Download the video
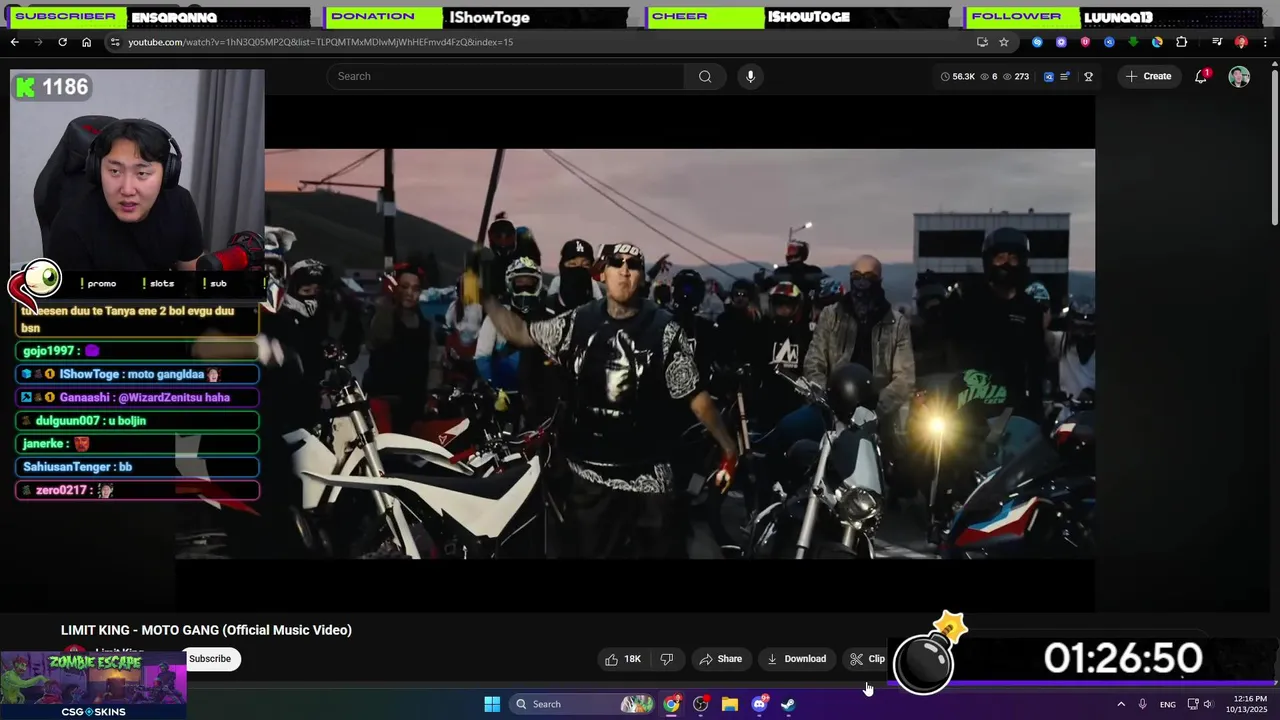This screenshot has width=1280, height=720. tap(796, 659)
